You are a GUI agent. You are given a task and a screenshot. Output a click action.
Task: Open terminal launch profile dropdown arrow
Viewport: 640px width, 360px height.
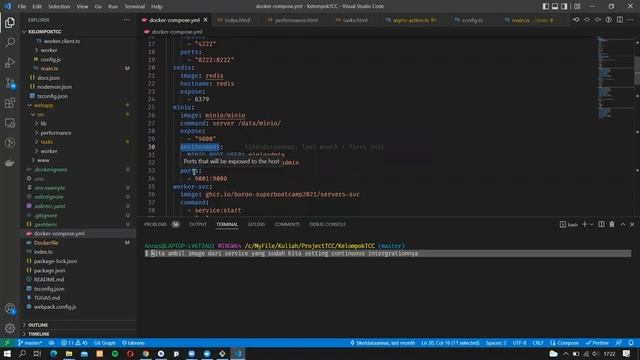click(591, 224)
